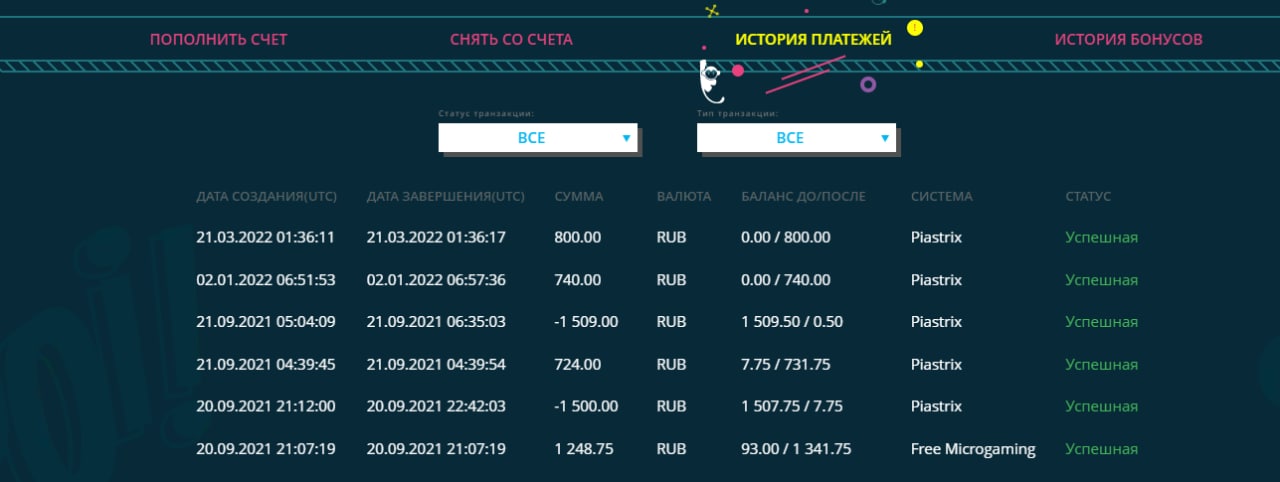Click the Статус column header
Image resolution: width=1280 pixels, height=482 pixels.
pos(1088,196)
